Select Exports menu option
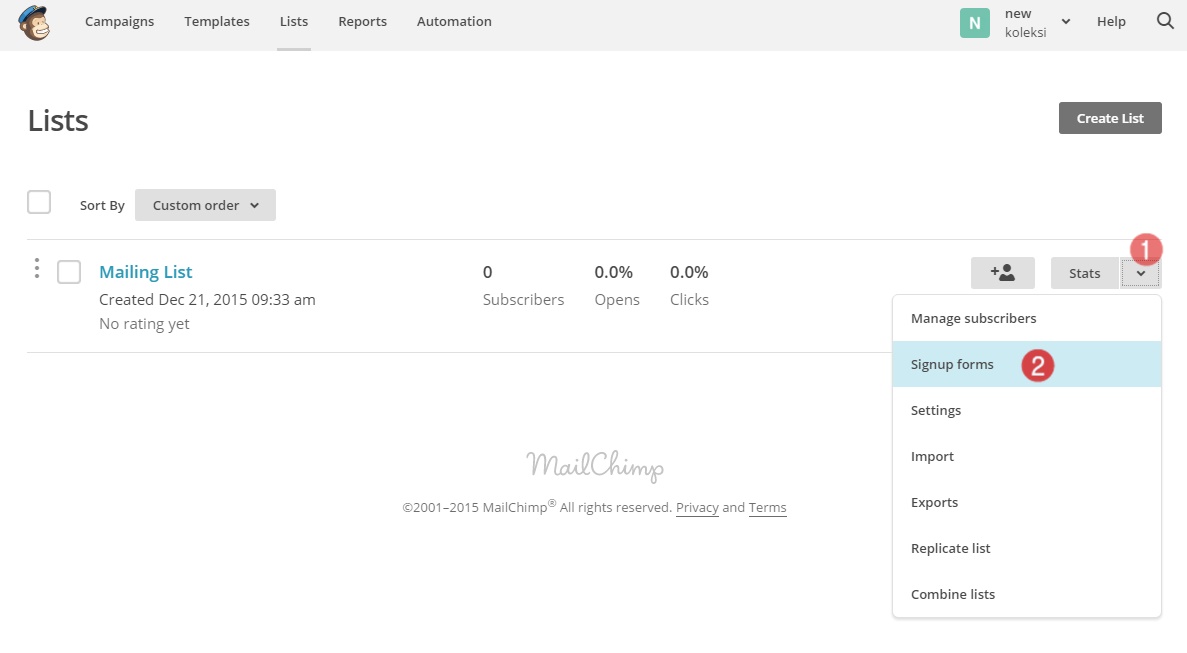This screenshot has height=653, width=1187. coord(1027,502)
